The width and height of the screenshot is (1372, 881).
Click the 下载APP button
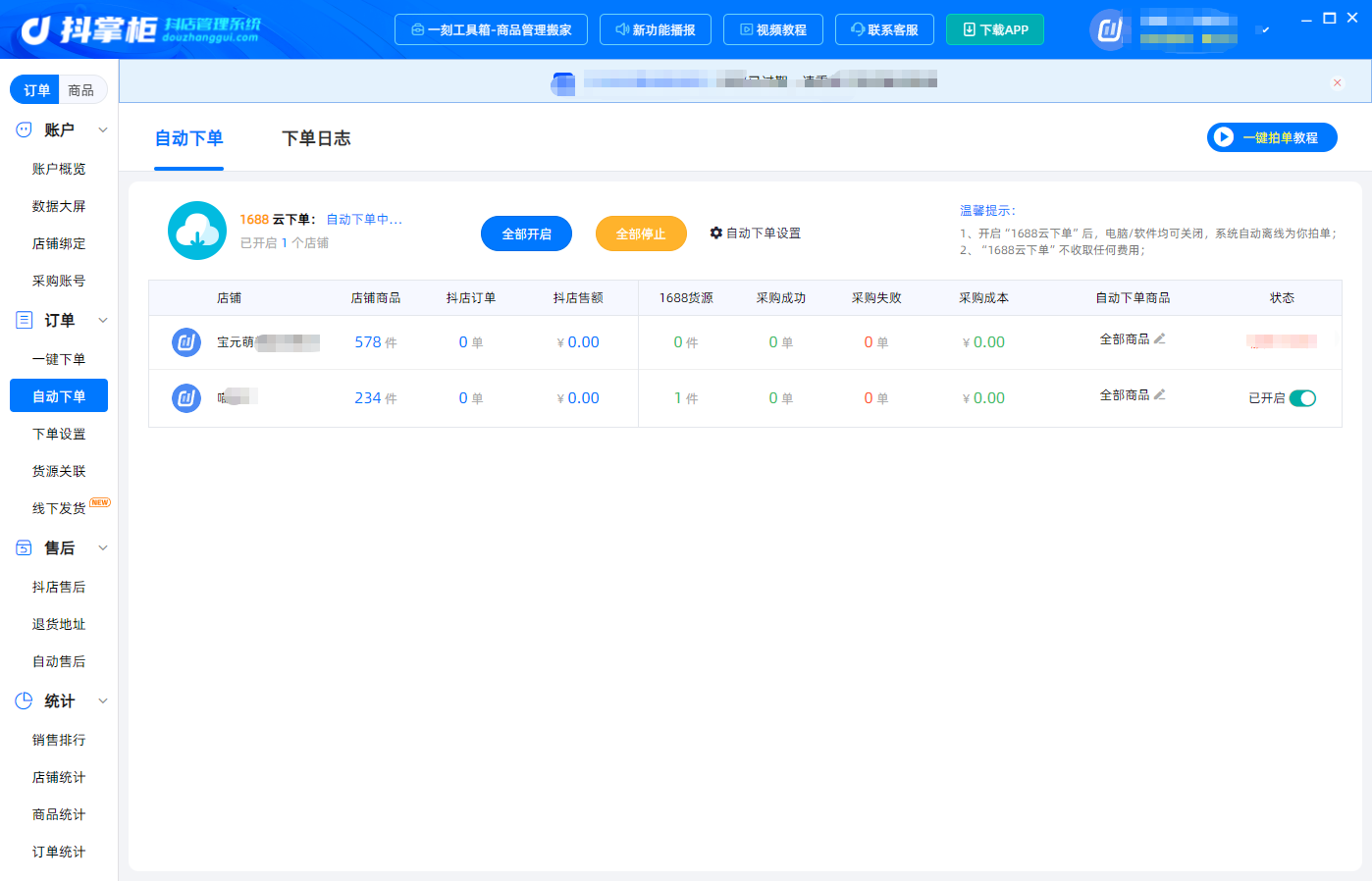click(x=995, y=29)
